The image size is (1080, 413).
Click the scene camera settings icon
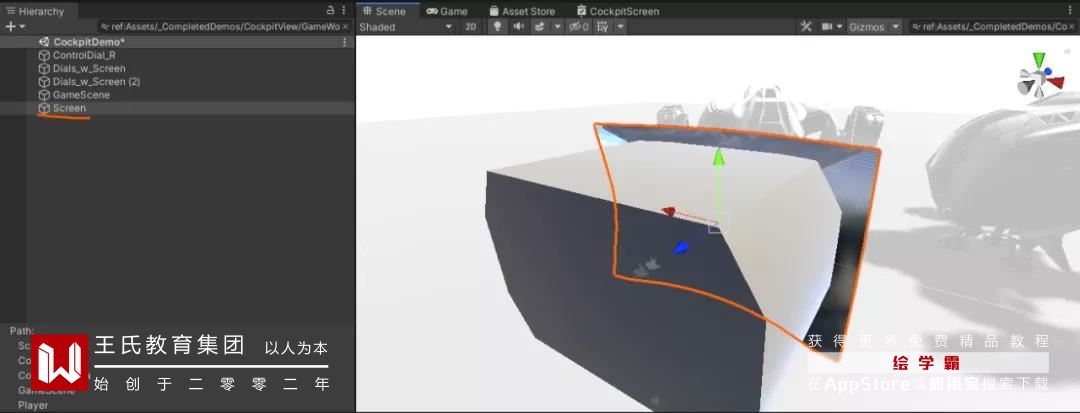tap(827, 26)
